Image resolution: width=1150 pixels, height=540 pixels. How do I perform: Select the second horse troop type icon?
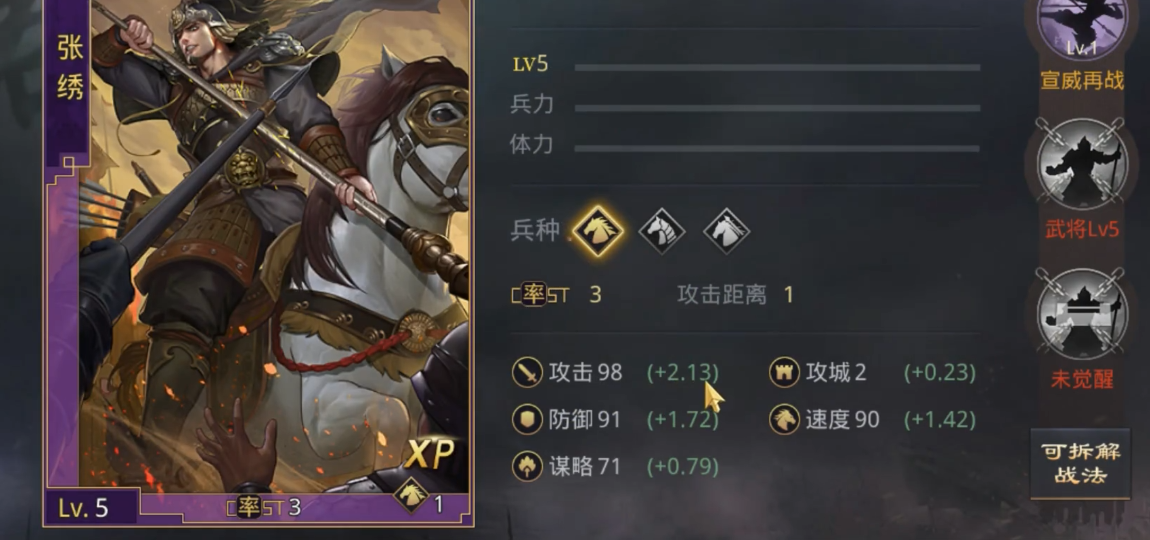tap(662, 231)
